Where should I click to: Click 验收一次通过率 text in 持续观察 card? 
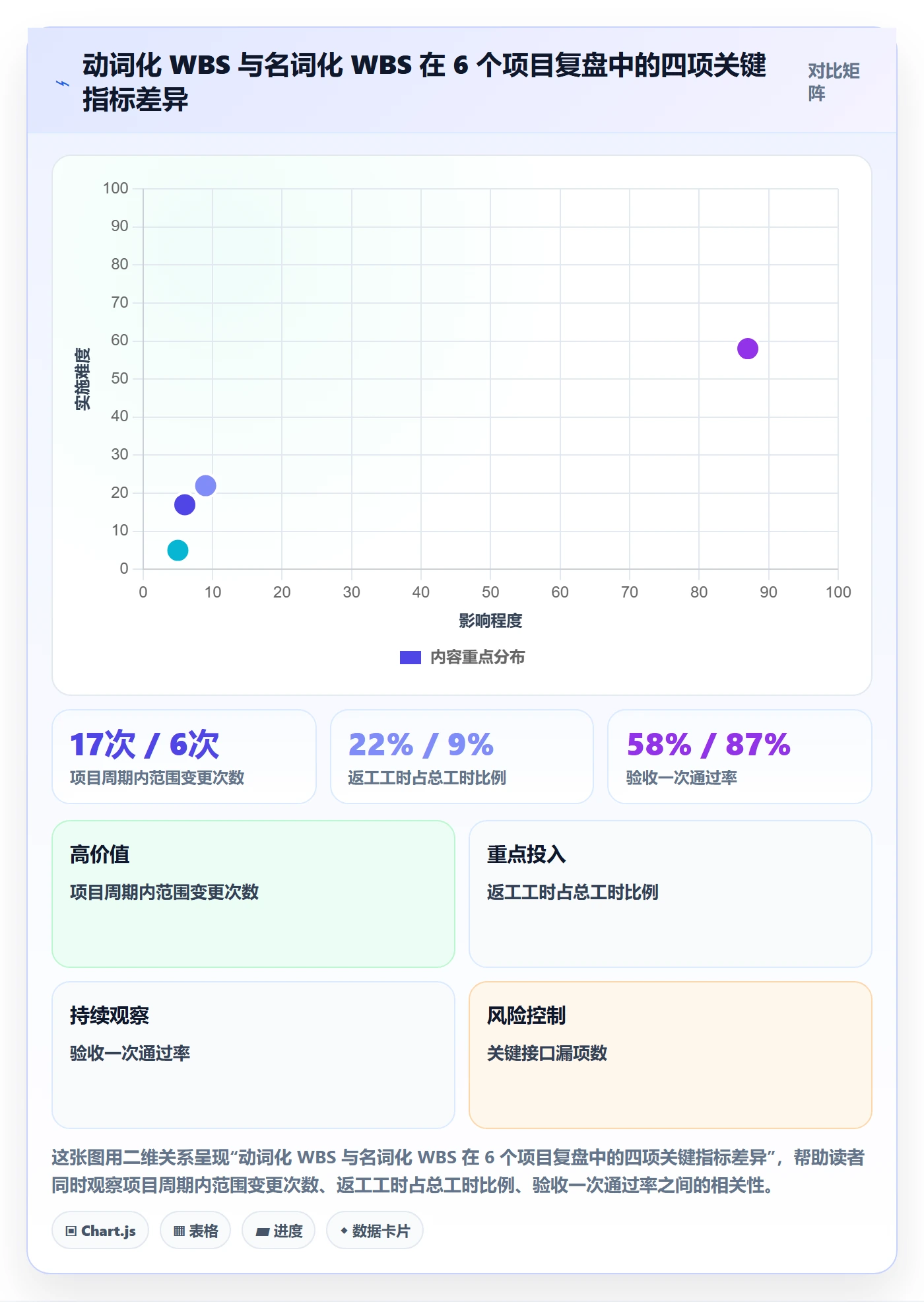pyautogui.click(x=130, y=1053)
